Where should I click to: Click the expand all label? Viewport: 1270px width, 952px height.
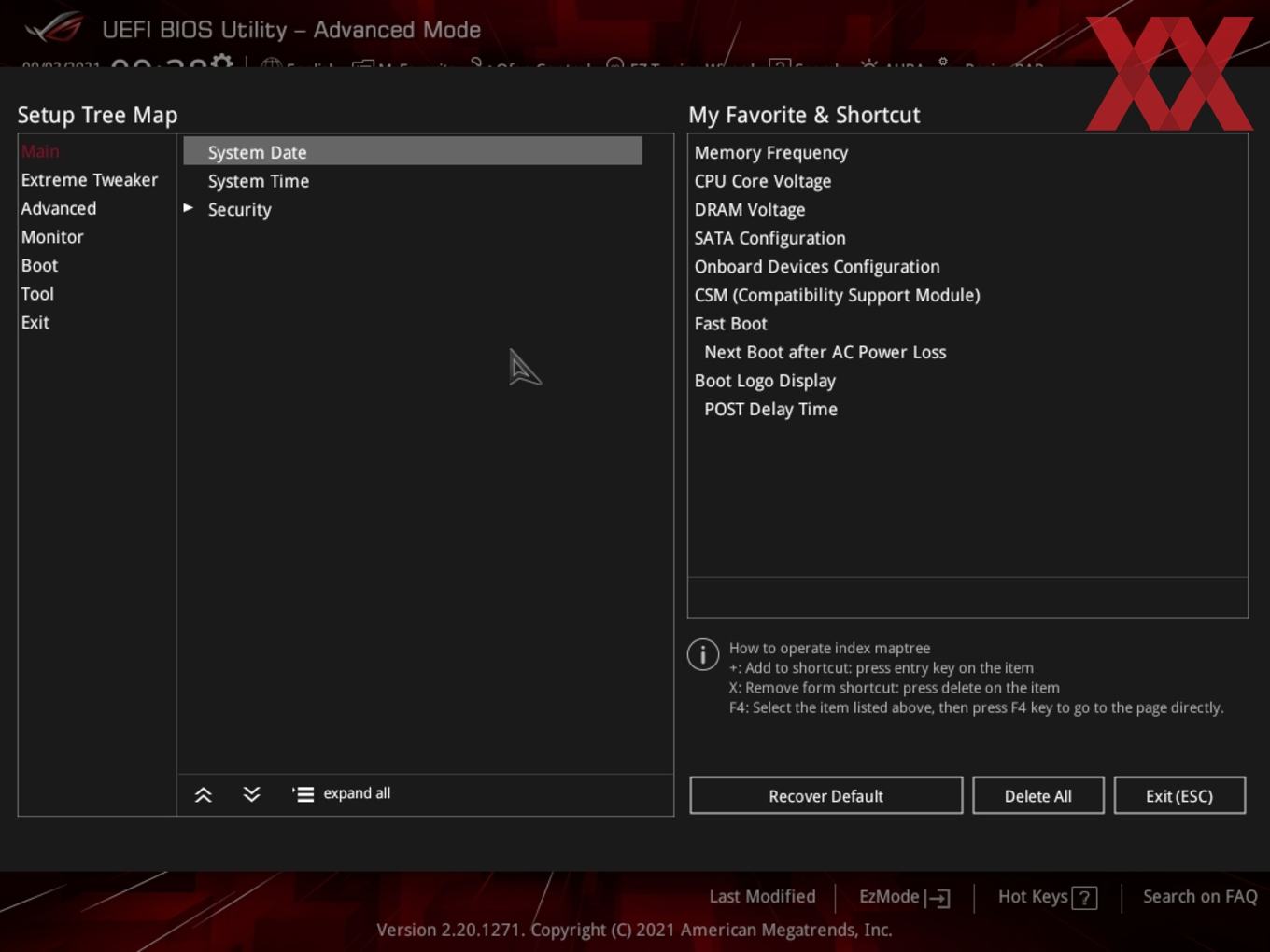click(357, 793)
